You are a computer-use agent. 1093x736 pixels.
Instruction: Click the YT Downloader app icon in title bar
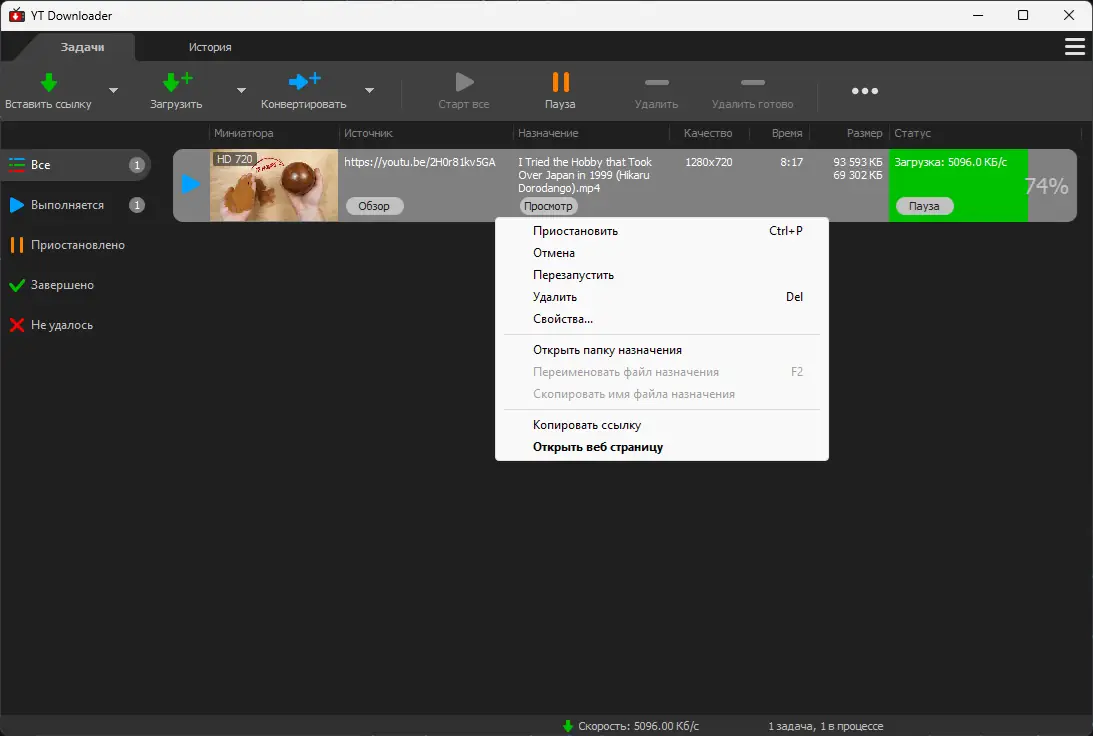17,15
